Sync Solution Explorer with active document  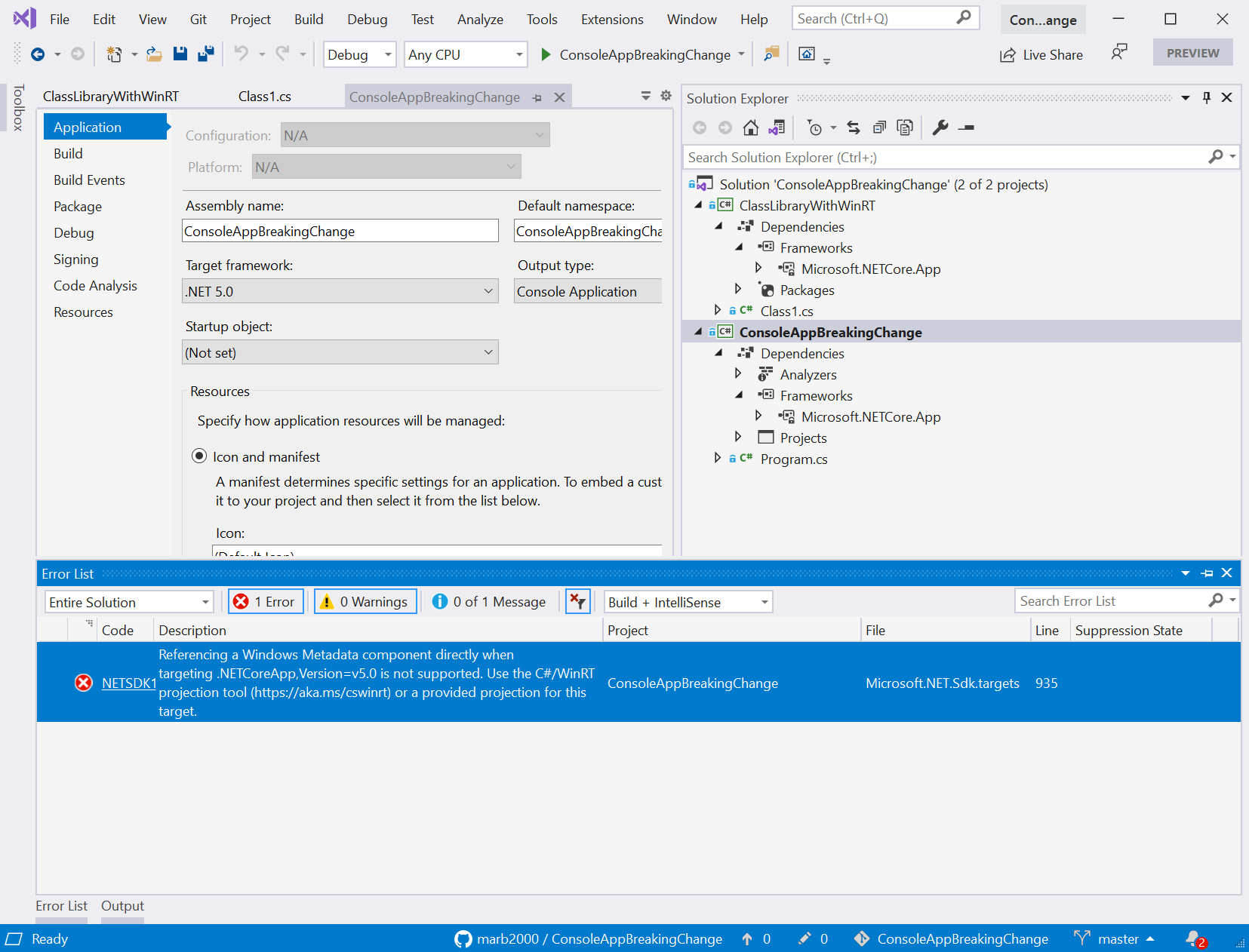coord(853,127)
